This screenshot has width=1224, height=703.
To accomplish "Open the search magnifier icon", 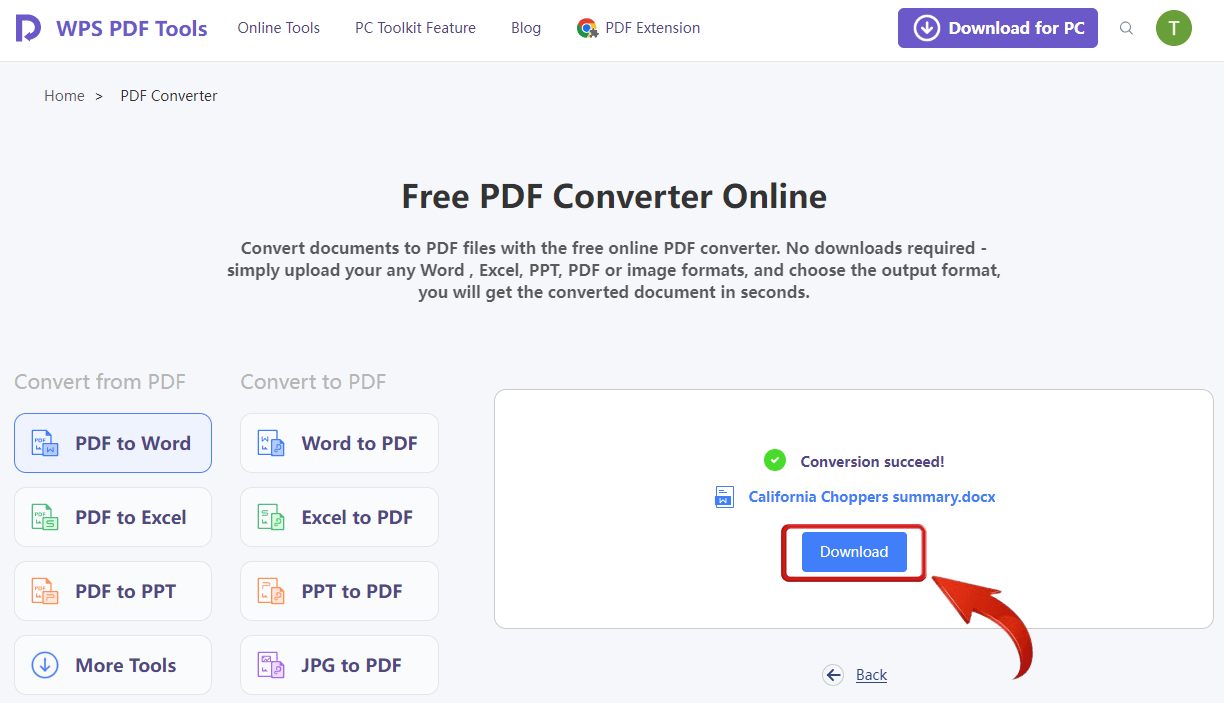I will click(1126, 28).
